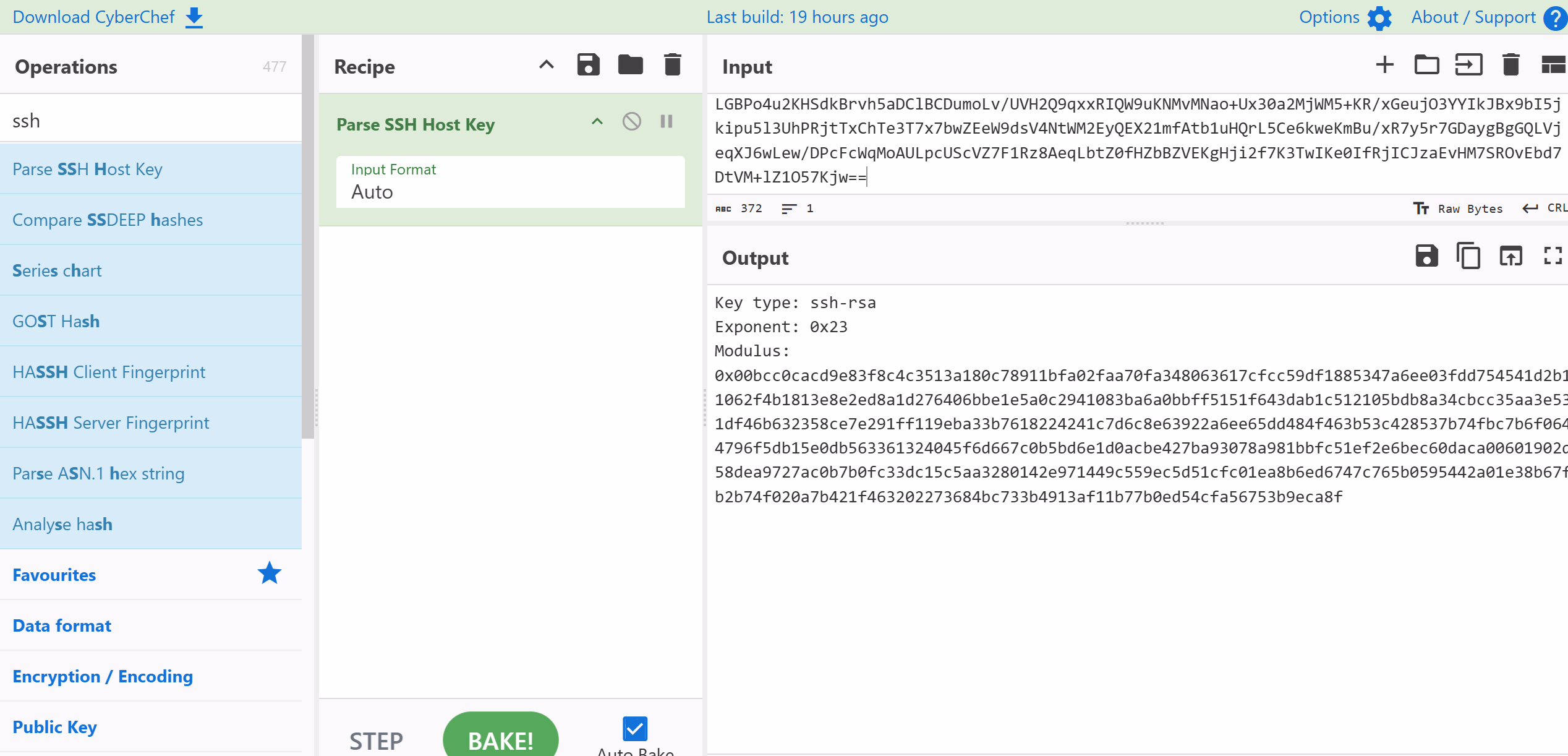Toggle the Auto Bake checkbox
1568x756 pixels.
[635, 729]
